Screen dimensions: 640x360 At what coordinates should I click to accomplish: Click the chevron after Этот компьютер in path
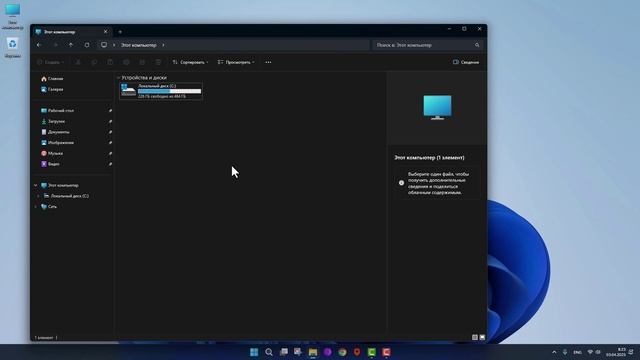point(163,45)
